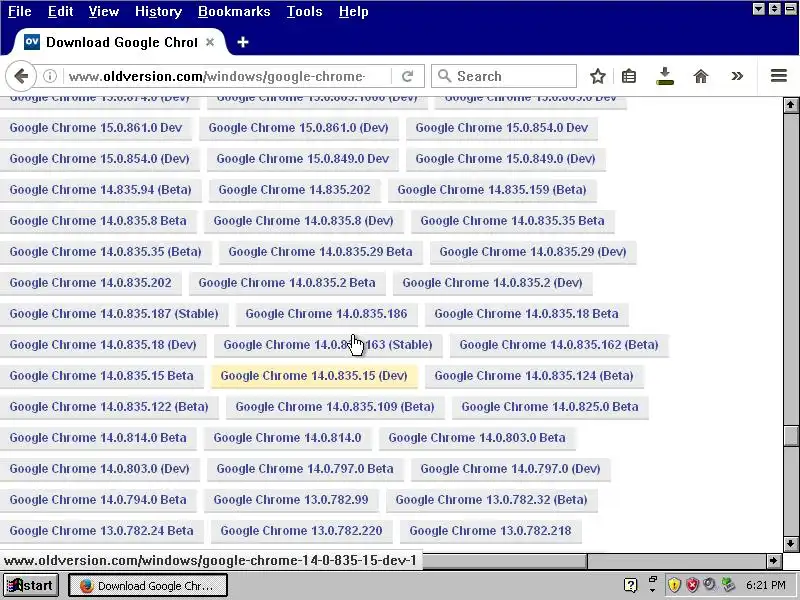Open Google Chrome 15.0.849.0 (Dev) link
Image resolution: width=800 pixels, height=600 pixels.
coord(505,159)
